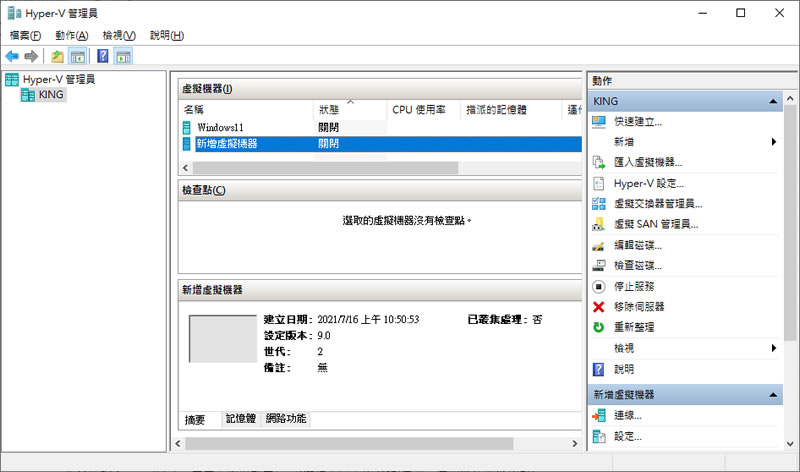Click the 虛擬 SAN 管理員 action icon
Screen dimensions: 800x472
pos(599,224)
